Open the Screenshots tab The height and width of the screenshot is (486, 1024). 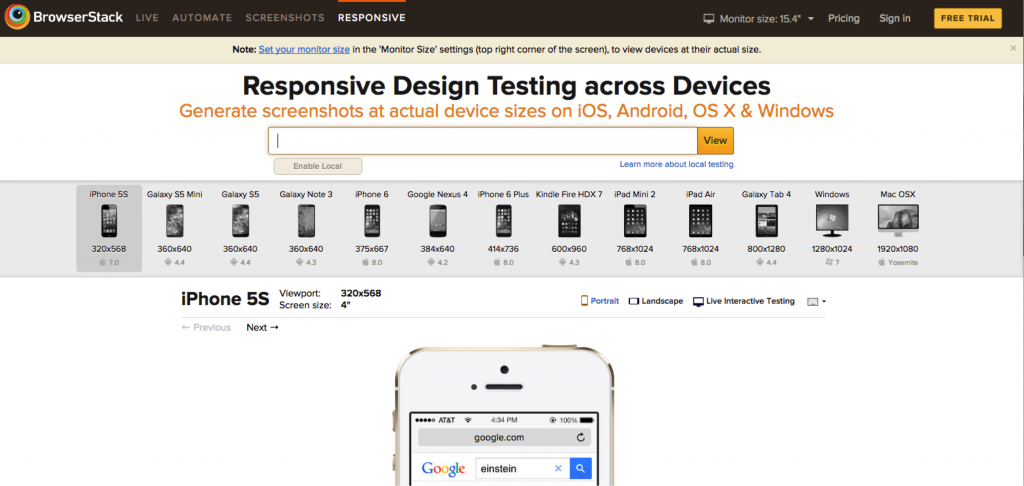(x=285, y=18)
